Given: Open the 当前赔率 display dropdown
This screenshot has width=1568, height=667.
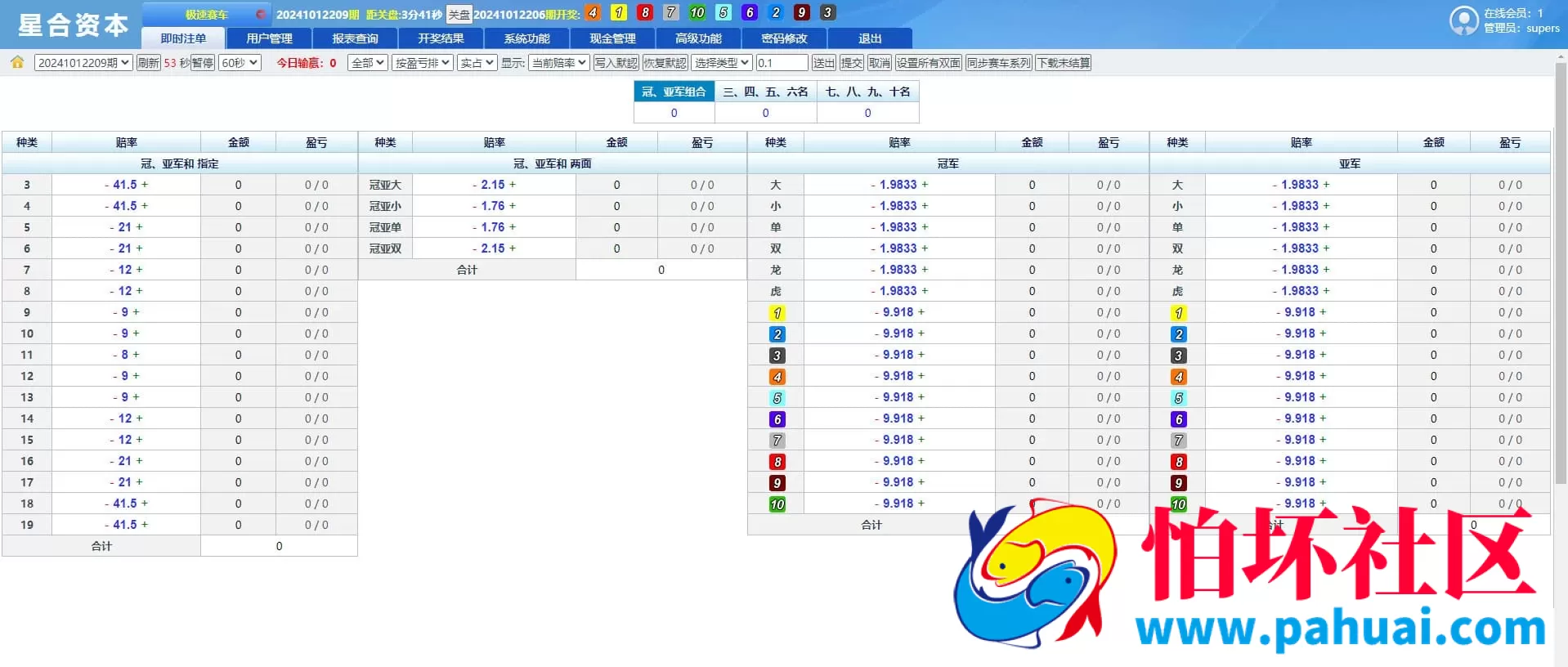Looking at the screenshot, I should click(x=559, y=63).
